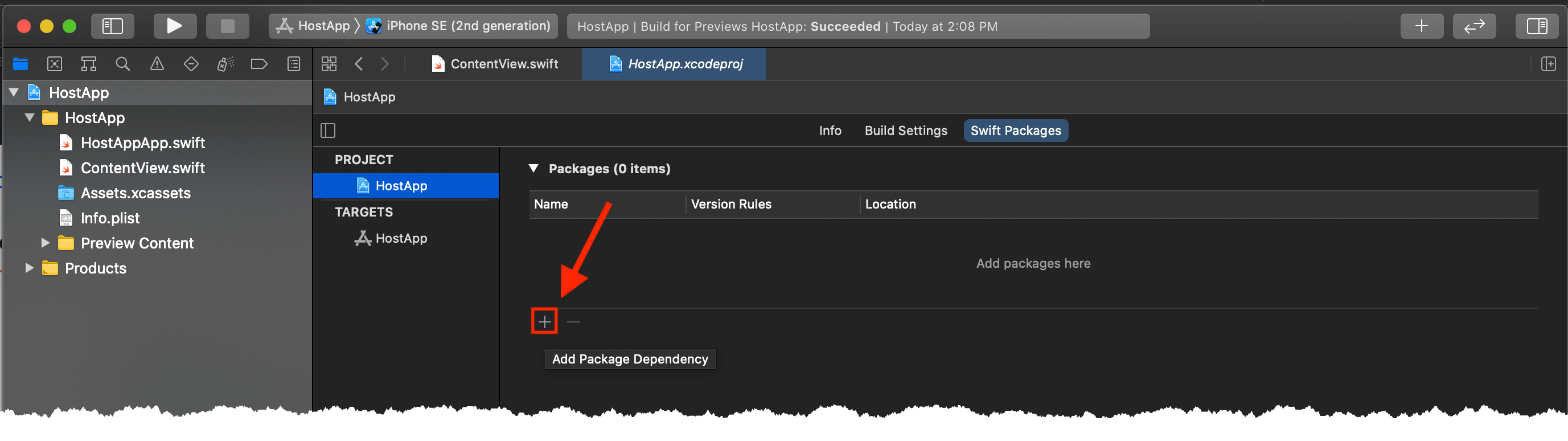Open the related items grid menu
This screenshot has width=1568, height=441.
tap(329, 64)
